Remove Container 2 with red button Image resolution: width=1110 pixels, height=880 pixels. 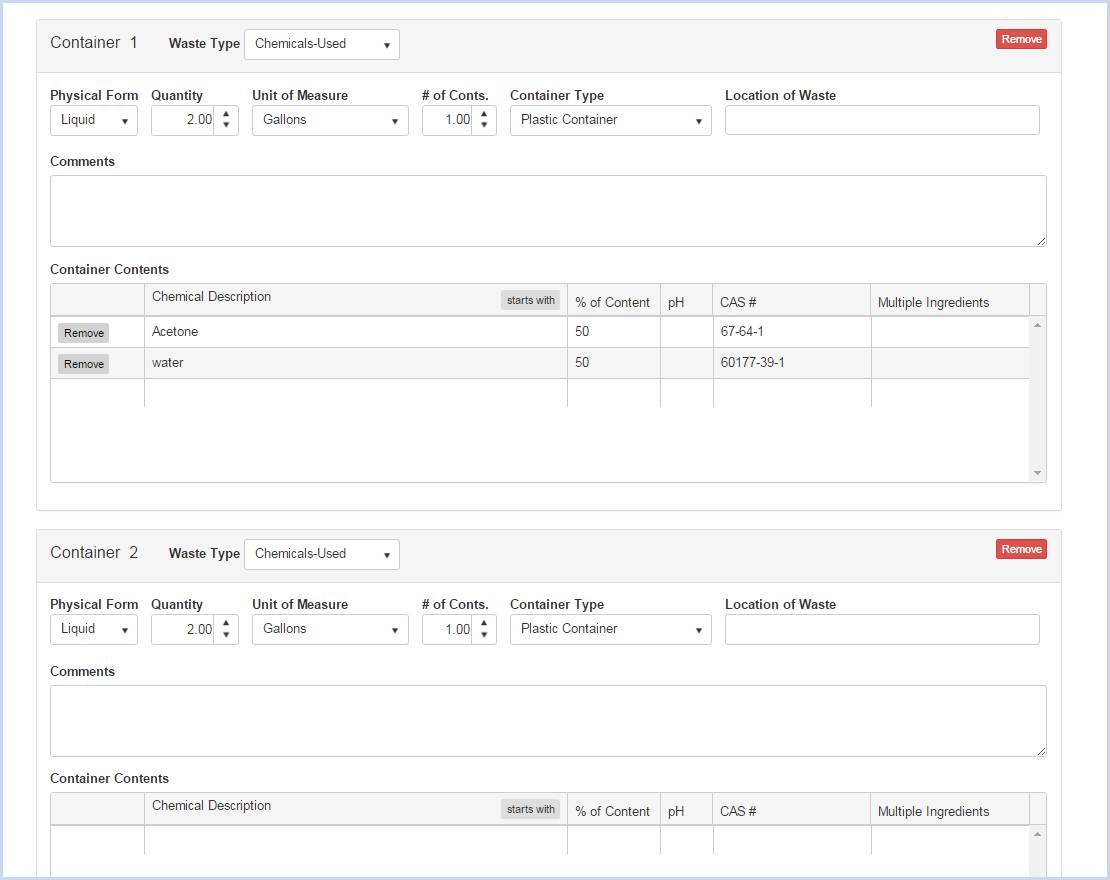point(1021,549)
